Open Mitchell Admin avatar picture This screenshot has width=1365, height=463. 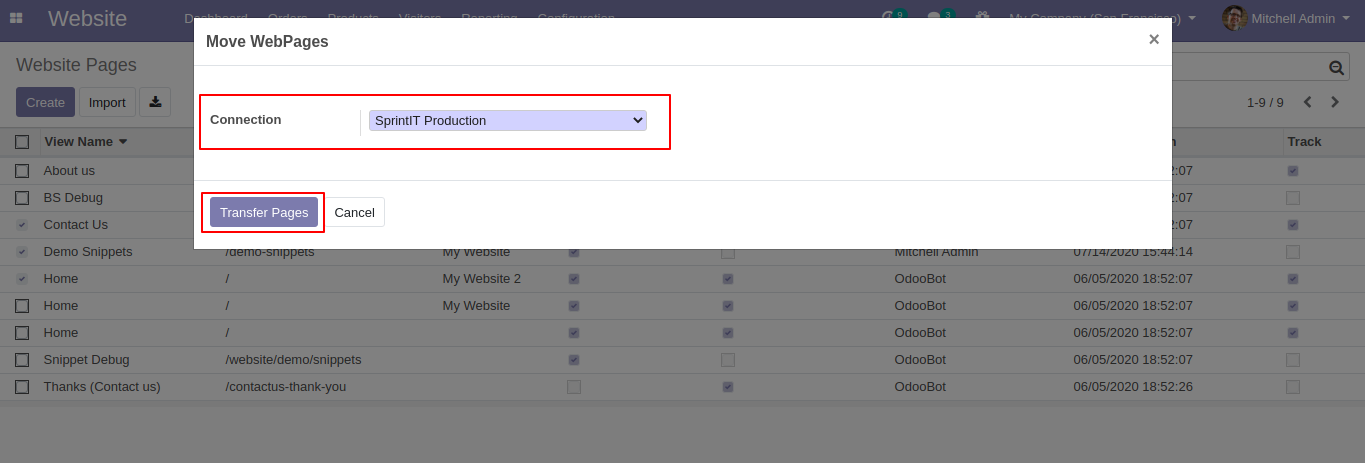[x=1235, y=18]
